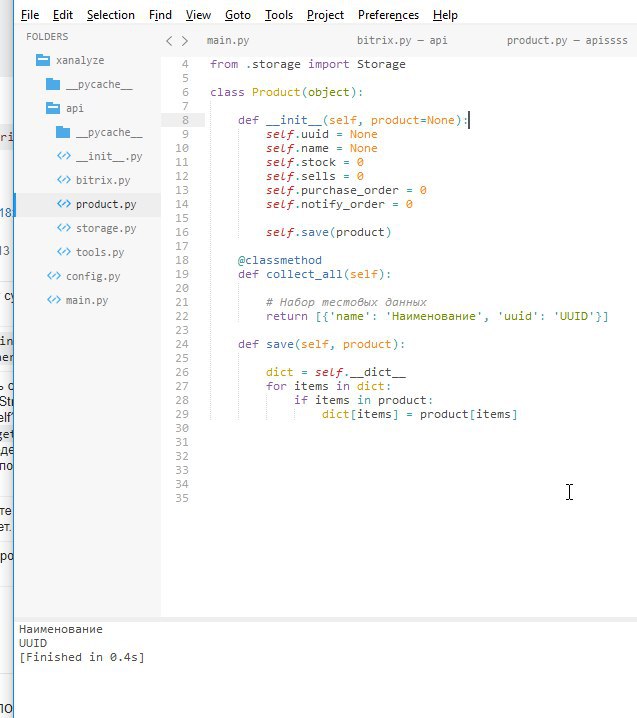Image resolution: width=637 pixels, height=718 pixels.
Task: Click line number 18 in the gutter
Action: (x=181, y=260)
